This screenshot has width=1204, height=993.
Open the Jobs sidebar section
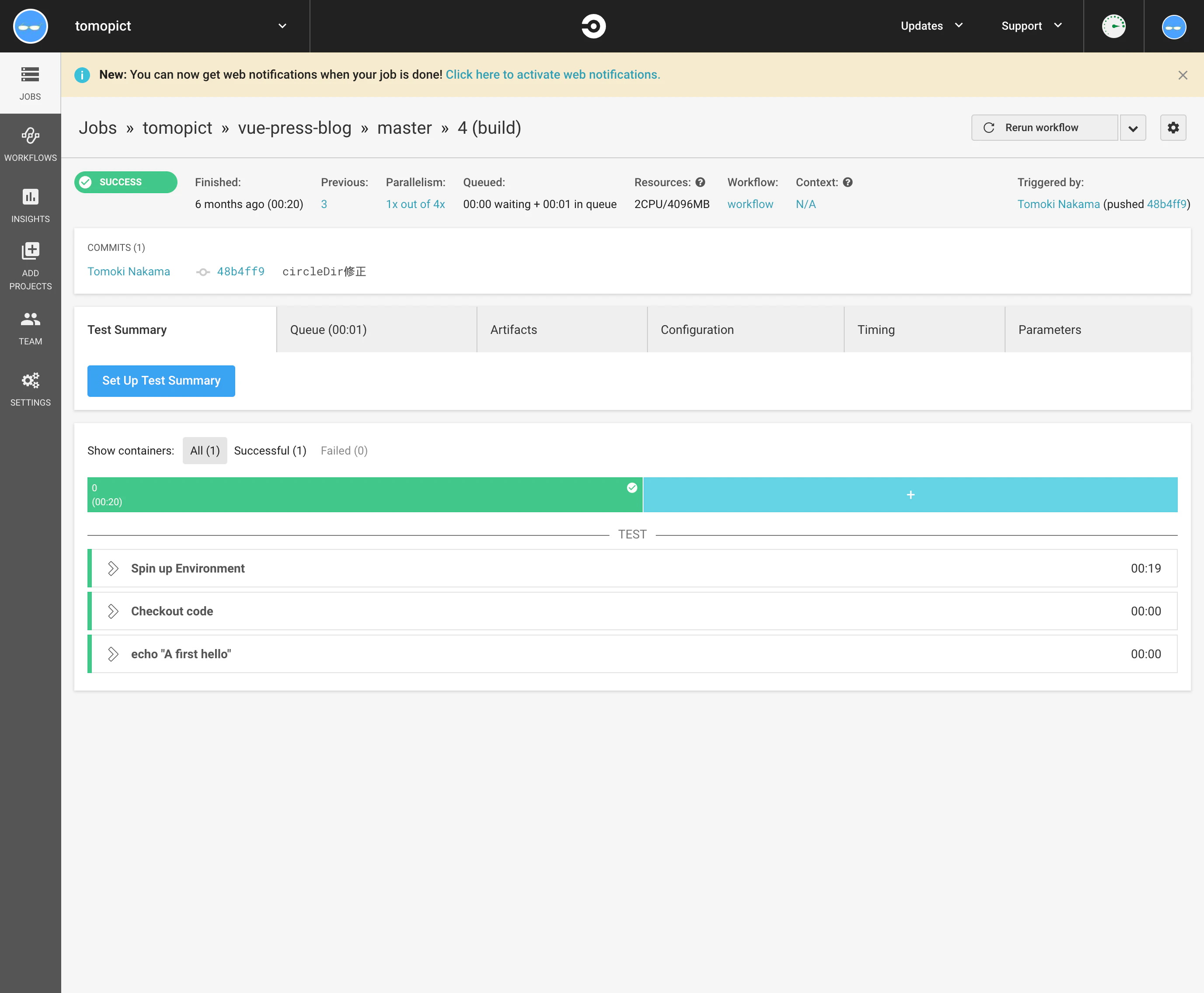pos(30,82)
